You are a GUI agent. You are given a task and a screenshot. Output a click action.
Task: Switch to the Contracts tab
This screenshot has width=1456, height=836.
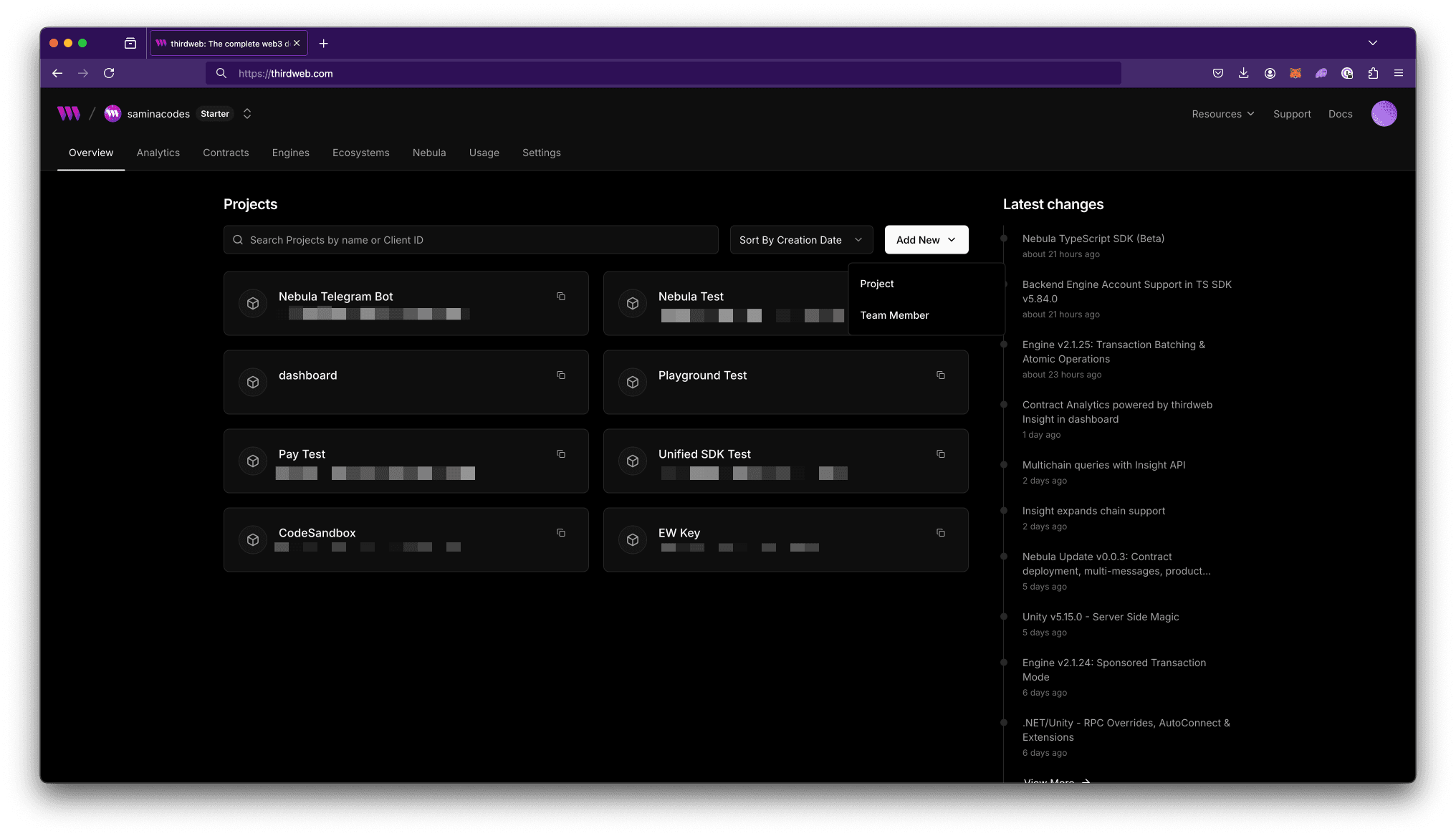[x=225, y=152]
